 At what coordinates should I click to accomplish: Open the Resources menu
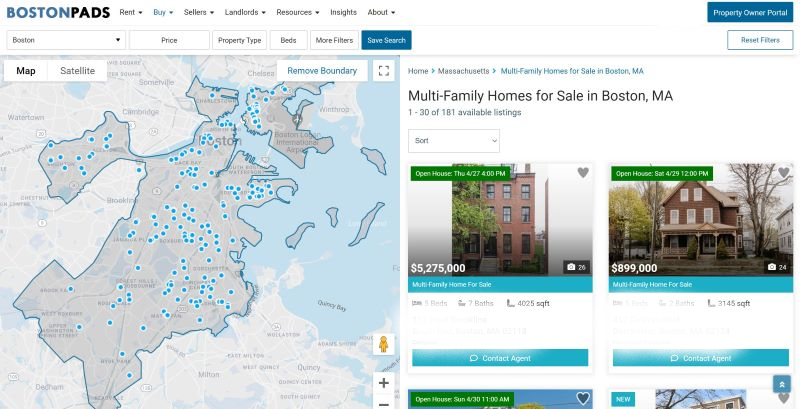[x=298, y=12]
